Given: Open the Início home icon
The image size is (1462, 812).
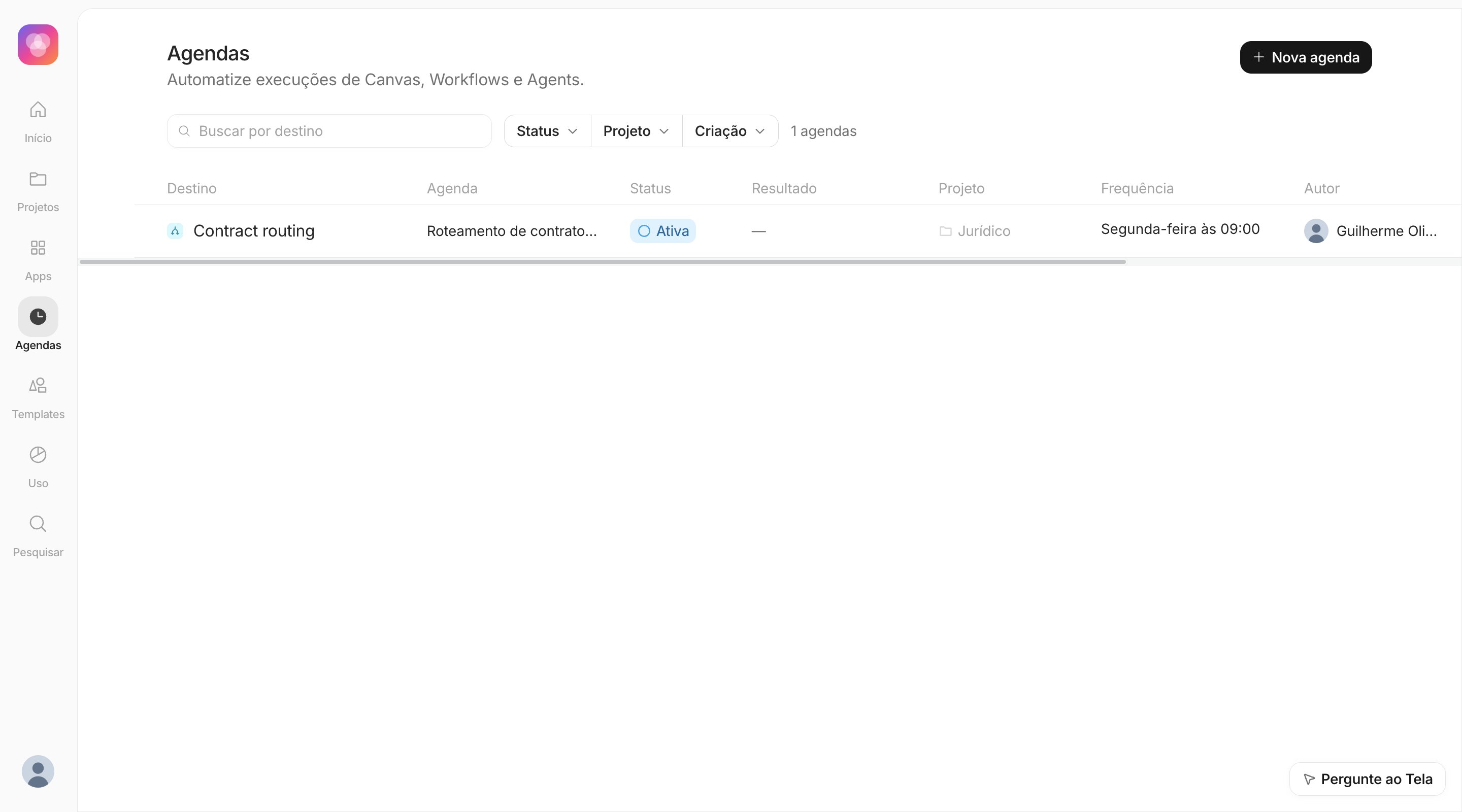Looking at the screenshot, I should tap(38, 110).
